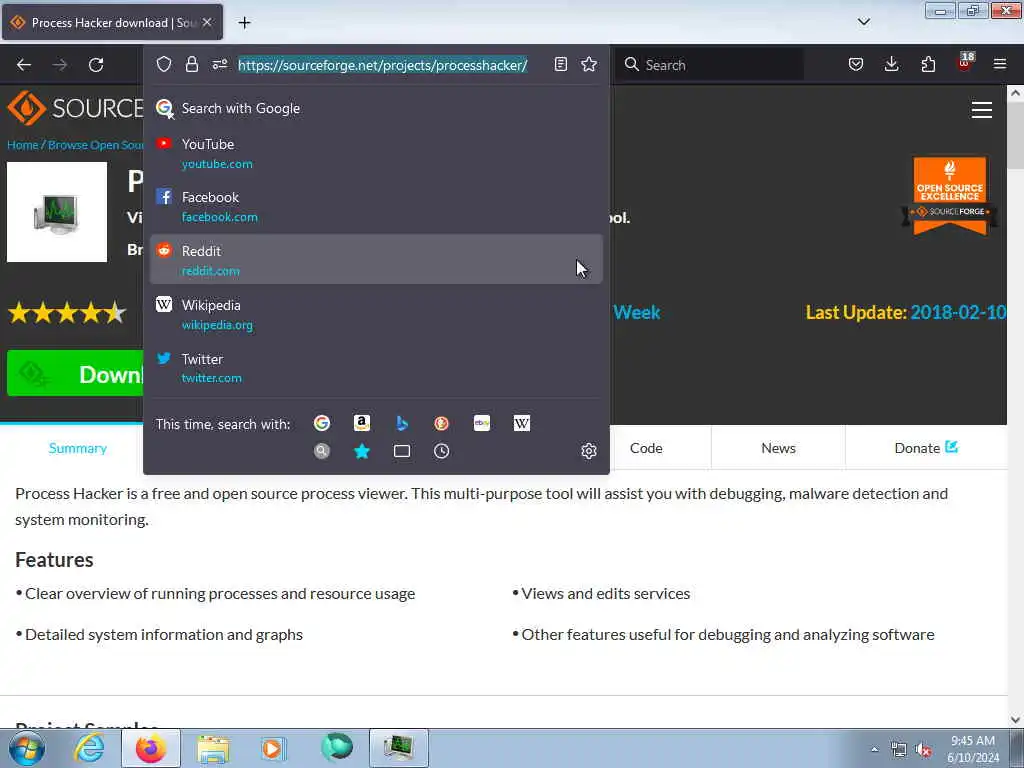1024x768 pixels.
Task: Open the Summary tab
Action: tap(78, 448)
